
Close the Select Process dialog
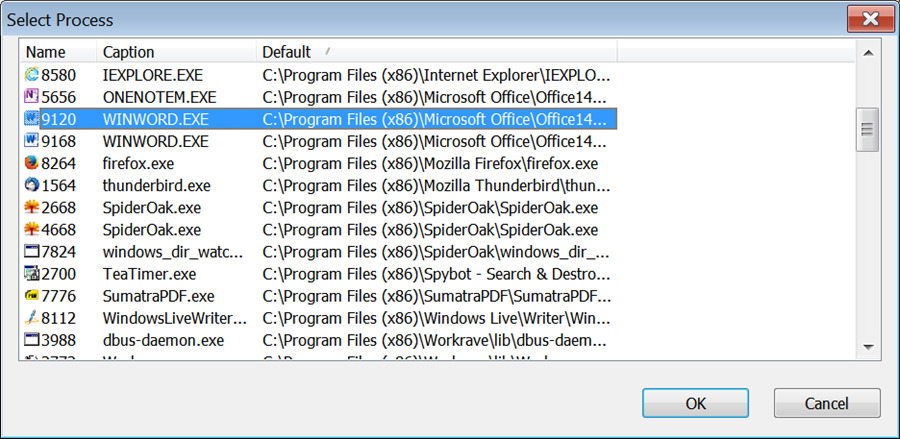point(871,20)
